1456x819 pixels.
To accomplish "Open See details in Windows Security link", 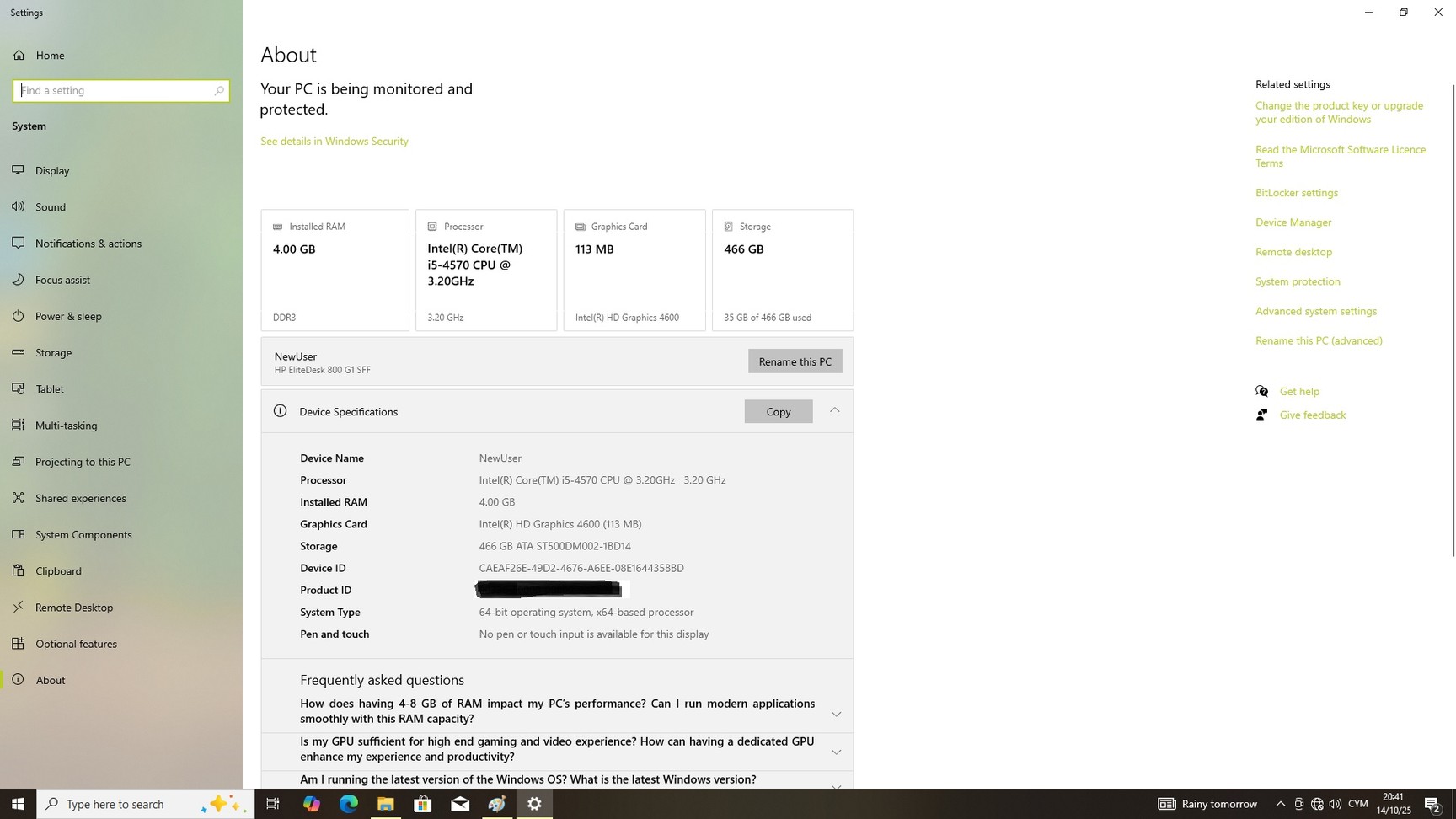I will tap(334, 142).
